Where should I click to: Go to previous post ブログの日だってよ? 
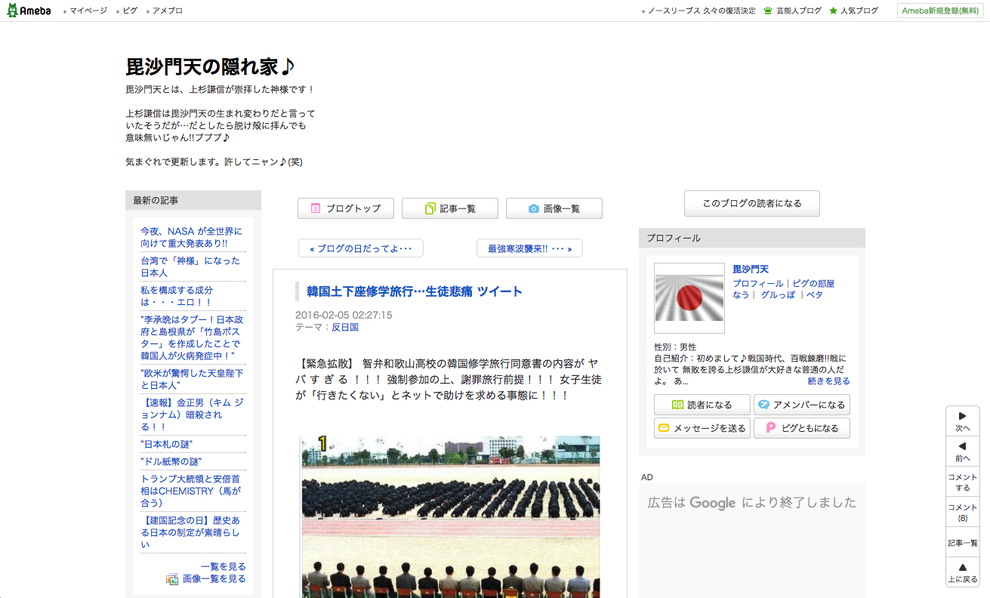click(361, 248)
